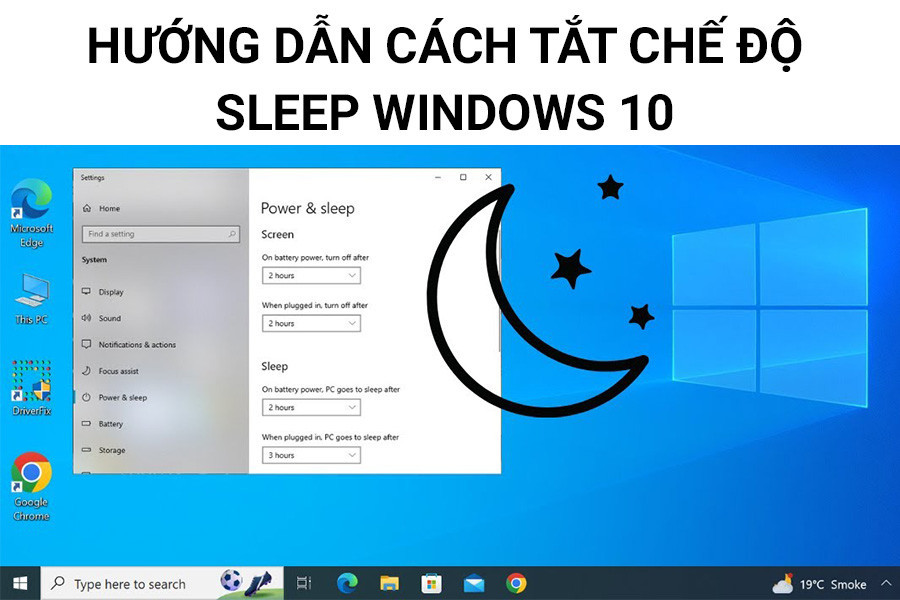Open This PC desktop icon
This screenshot has width=900, height=600.
tap(32, 299)
